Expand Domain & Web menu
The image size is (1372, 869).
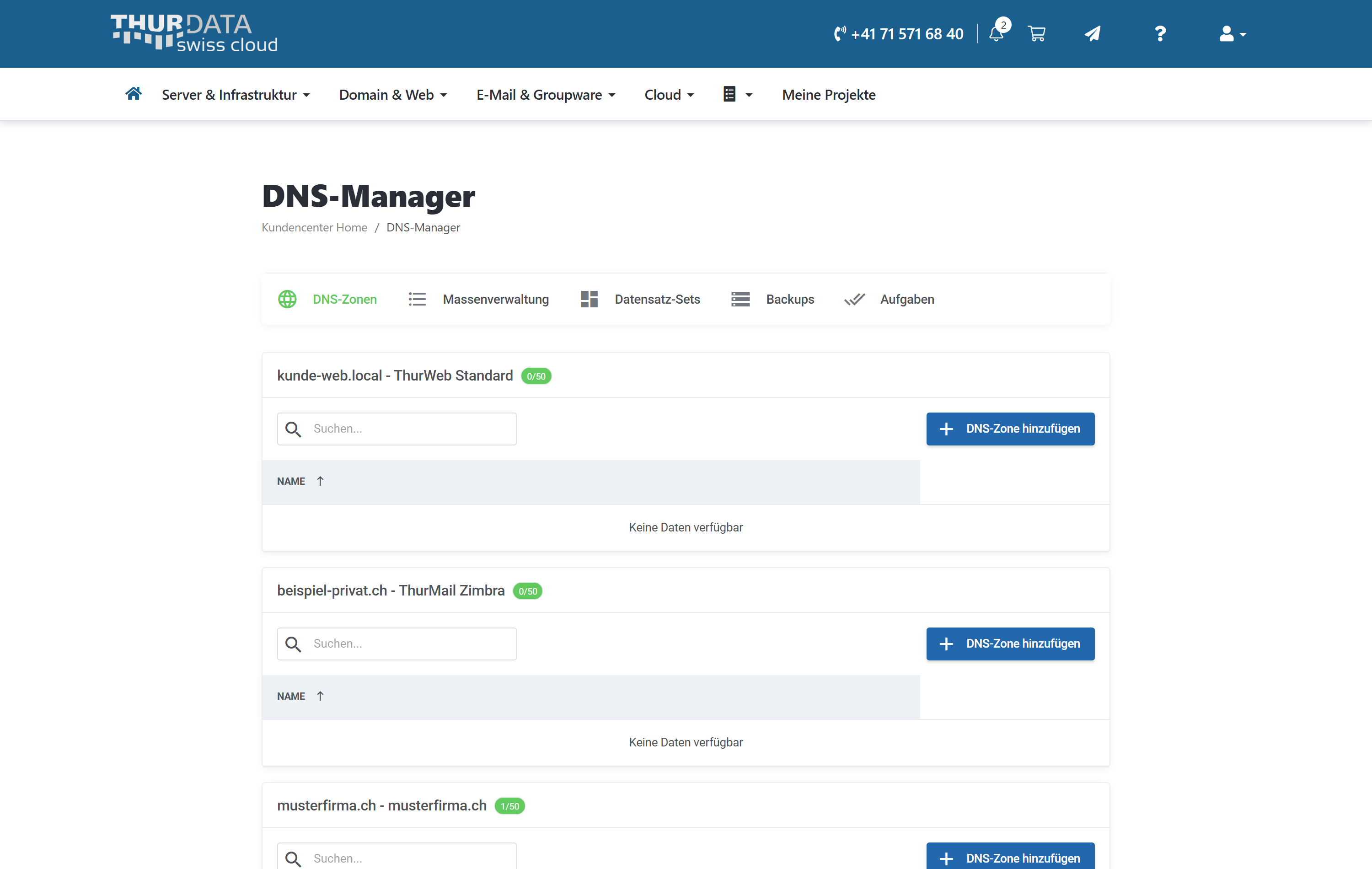coord(393,95)
